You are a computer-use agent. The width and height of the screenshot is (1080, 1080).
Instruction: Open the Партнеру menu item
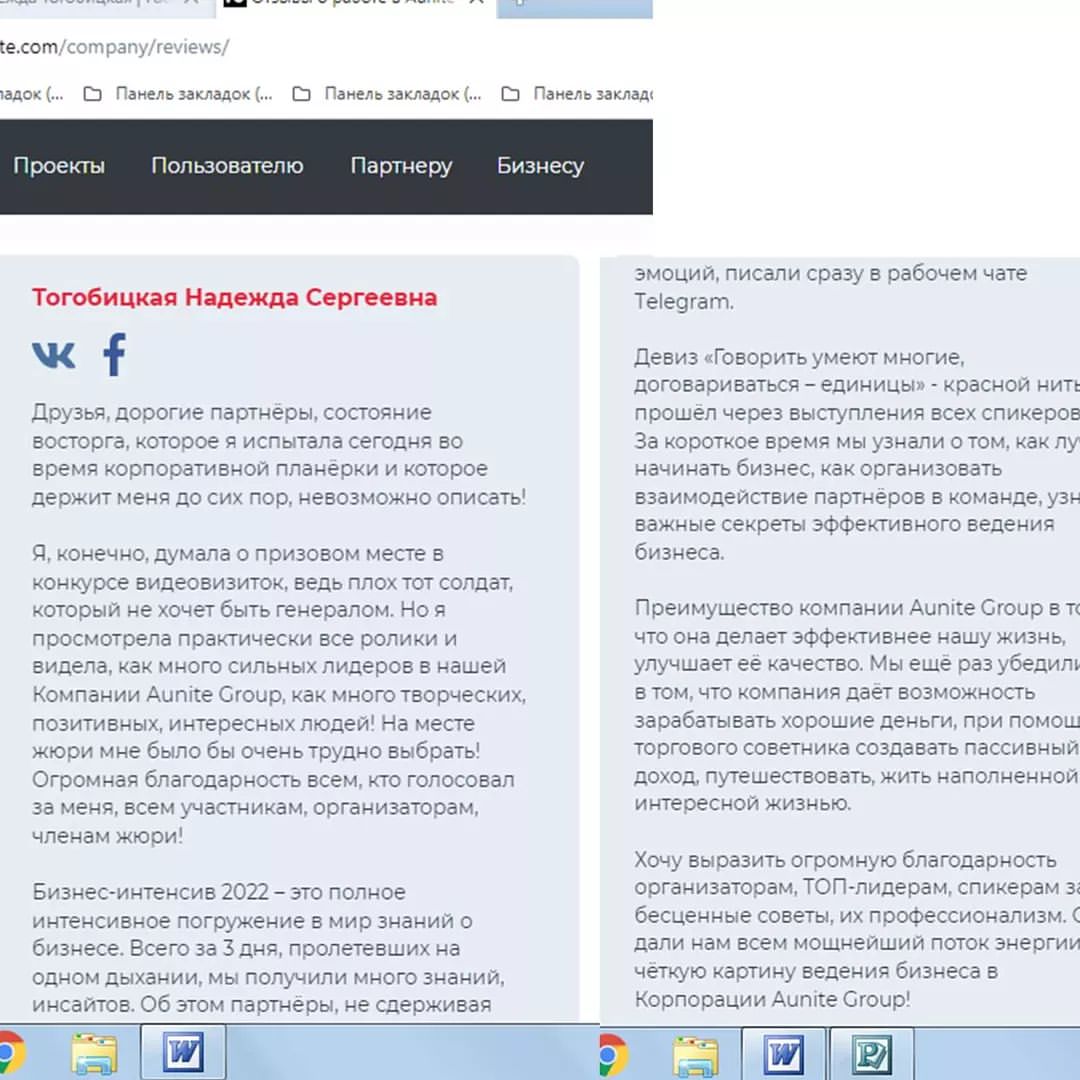[x=401, y=166]
